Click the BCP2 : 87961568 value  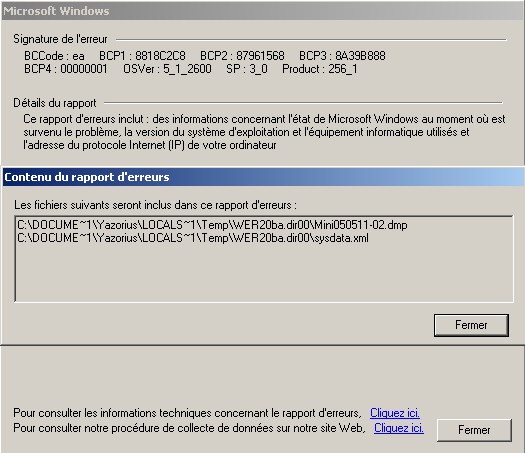pos(242,56)
